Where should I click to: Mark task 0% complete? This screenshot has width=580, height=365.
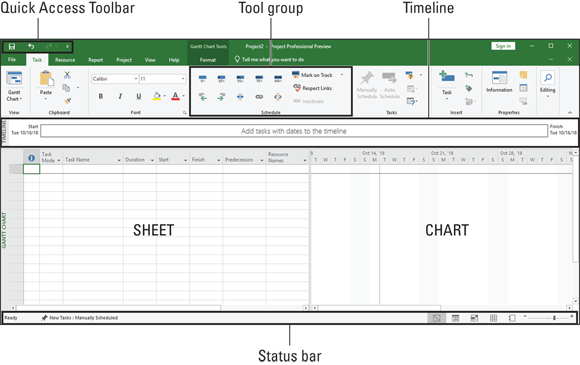[202, 78]
